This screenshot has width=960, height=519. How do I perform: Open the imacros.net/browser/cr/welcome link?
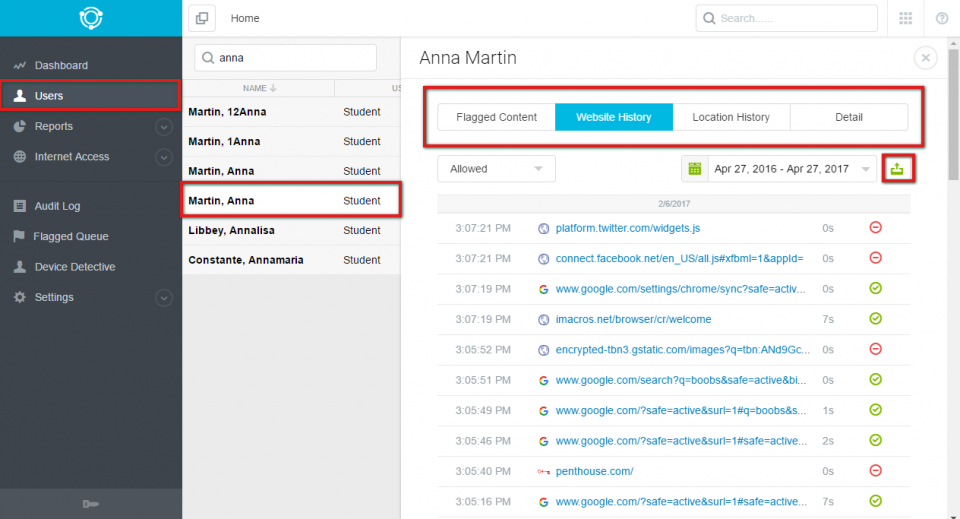tap(633, 319)
